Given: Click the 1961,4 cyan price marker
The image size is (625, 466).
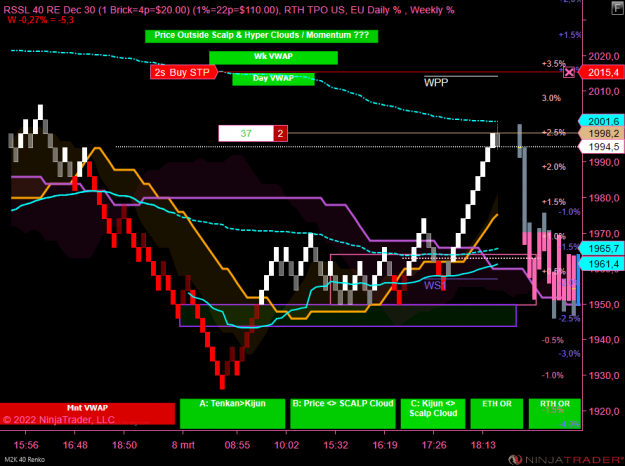Looking at the screenshot, I should coord(601,263).
